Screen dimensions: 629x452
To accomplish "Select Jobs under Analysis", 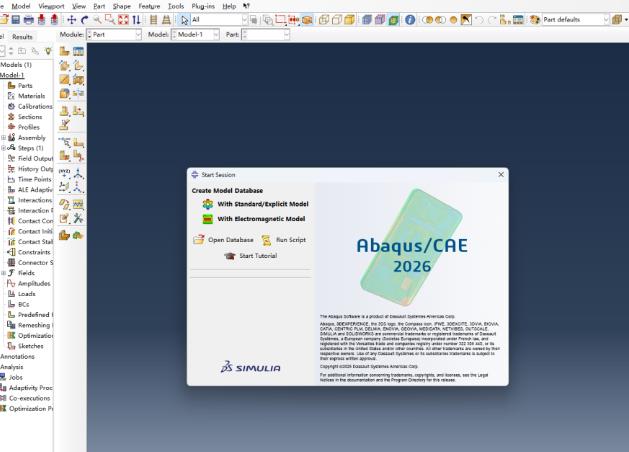I will pos(16,377).
